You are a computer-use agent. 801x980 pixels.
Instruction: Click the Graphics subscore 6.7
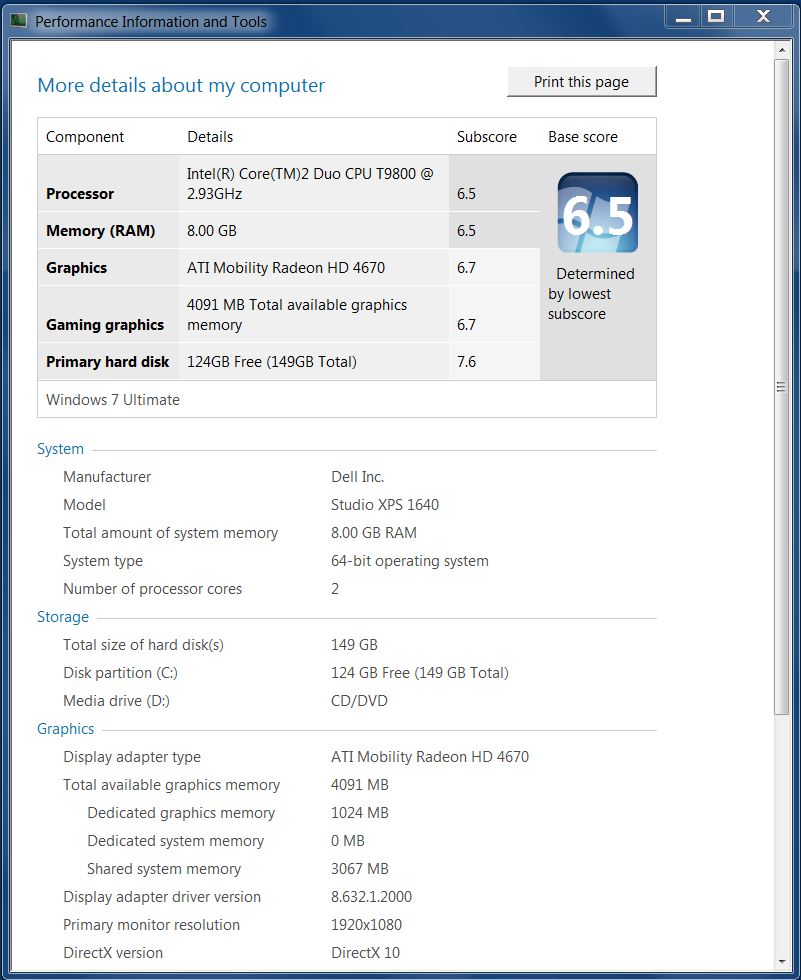click(466, 268)
